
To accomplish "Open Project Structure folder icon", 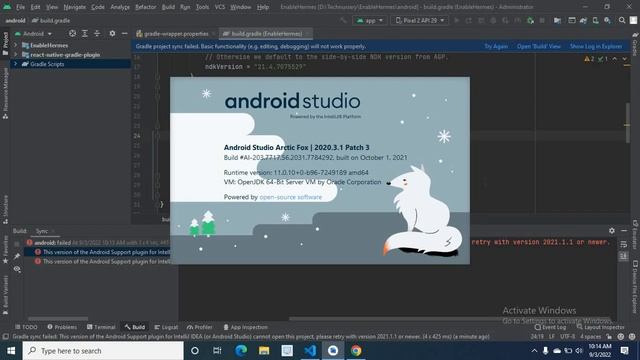I will 557,20.
